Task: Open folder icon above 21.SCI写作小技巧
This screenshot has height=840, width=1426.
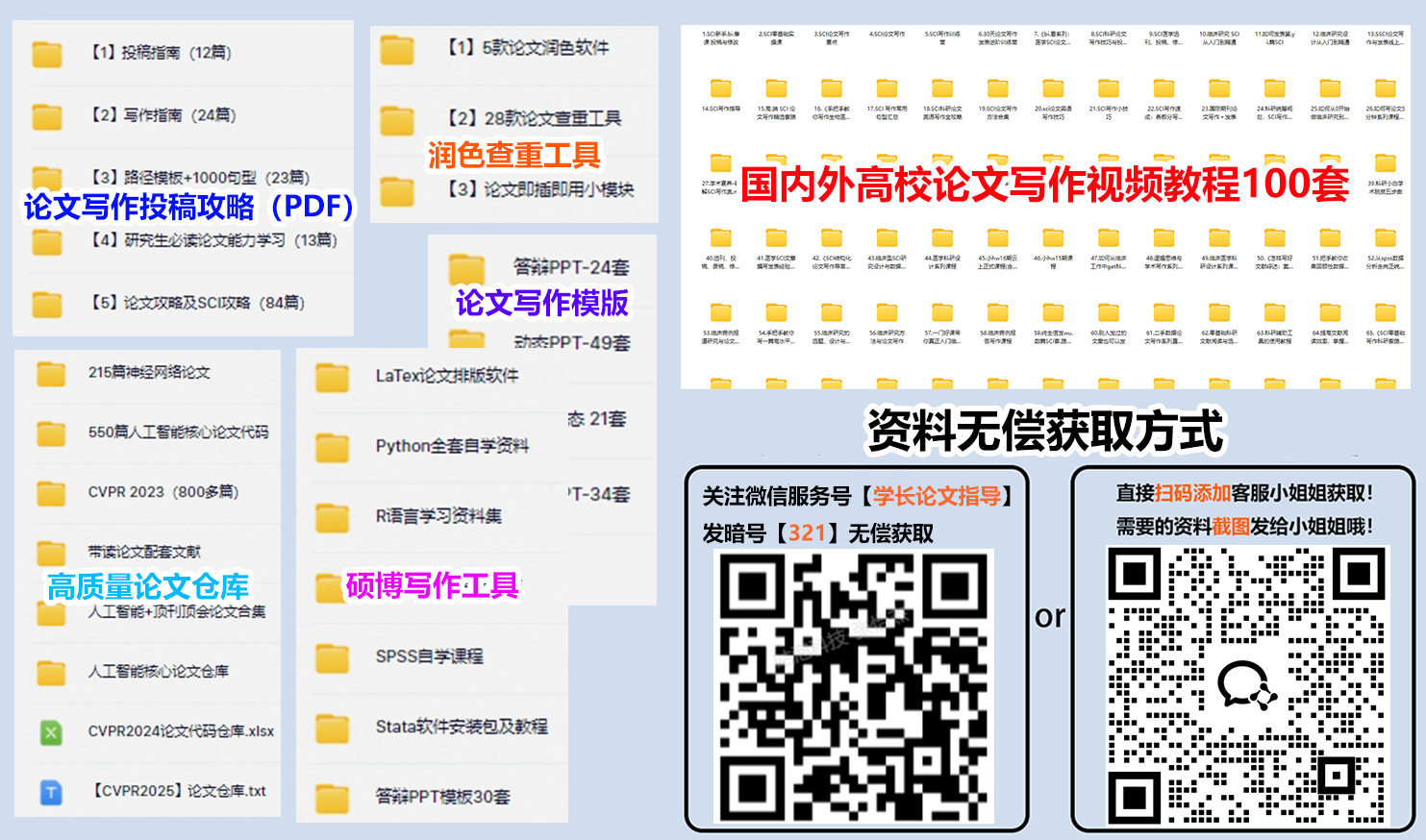Action: coord(1109,88)
